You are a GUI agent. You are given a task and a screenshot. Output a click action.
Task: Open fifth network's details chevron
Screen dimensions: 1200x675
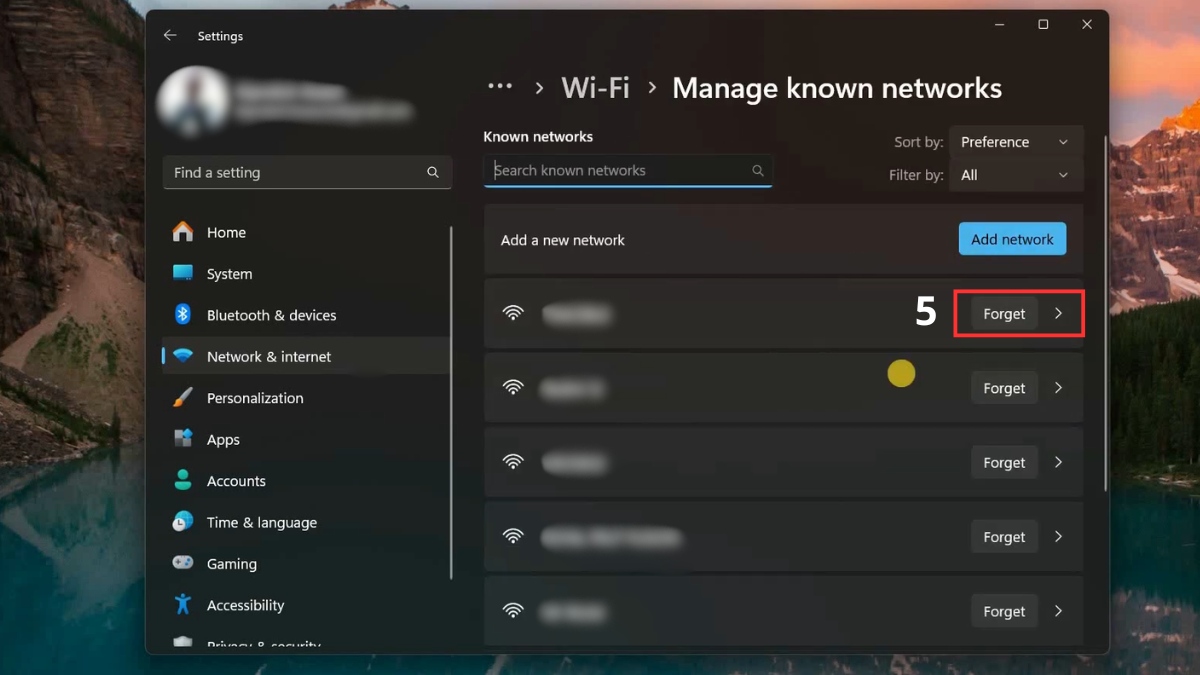point(1059,611)
